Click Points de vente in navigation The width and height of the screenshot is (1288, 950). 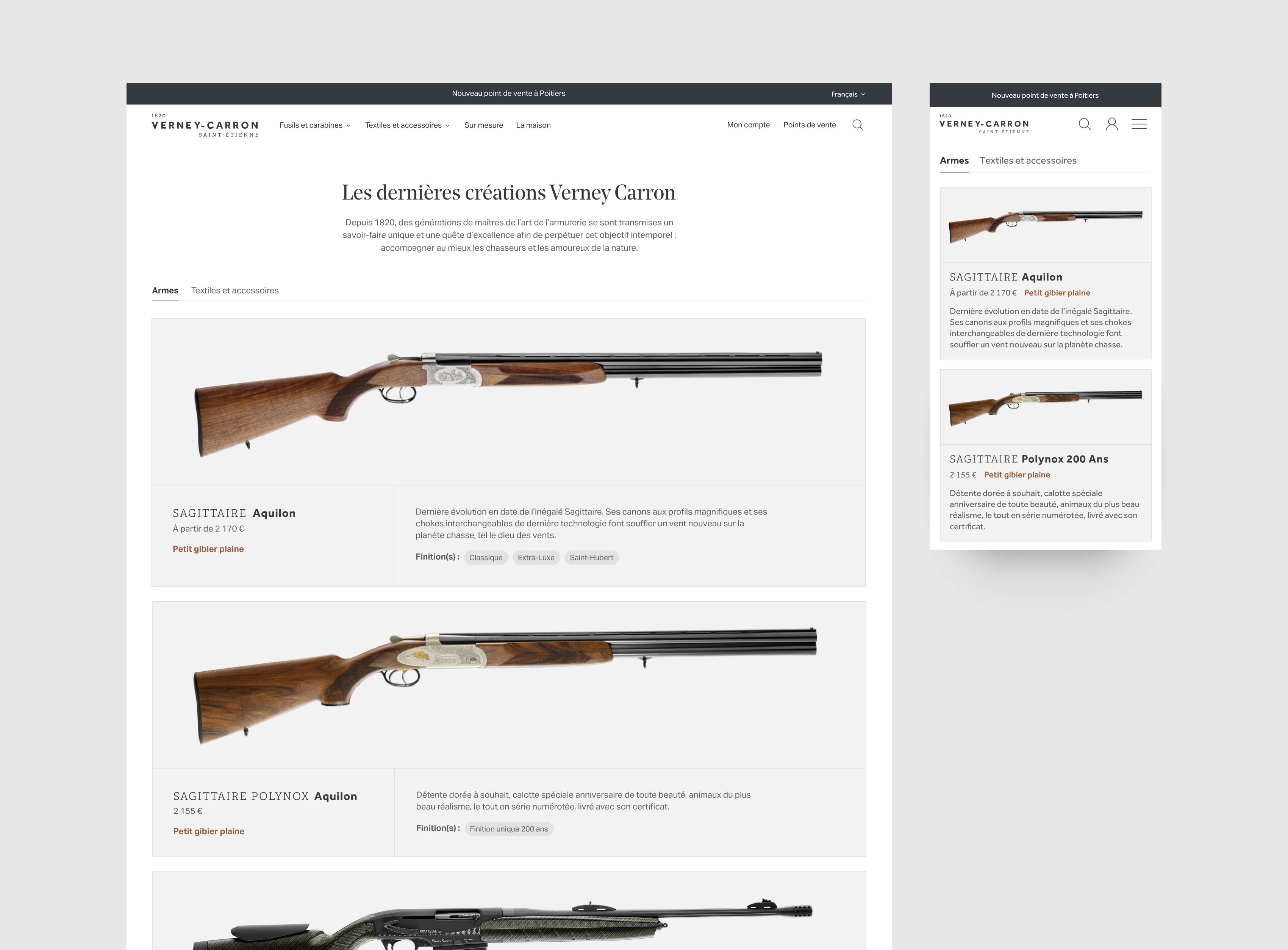810,125
